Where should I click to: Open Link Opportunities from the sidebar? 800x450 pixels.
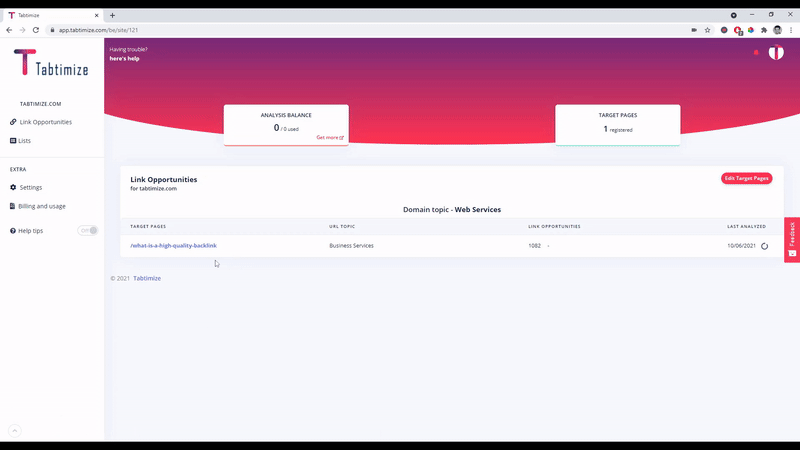[x=41, y=122]
